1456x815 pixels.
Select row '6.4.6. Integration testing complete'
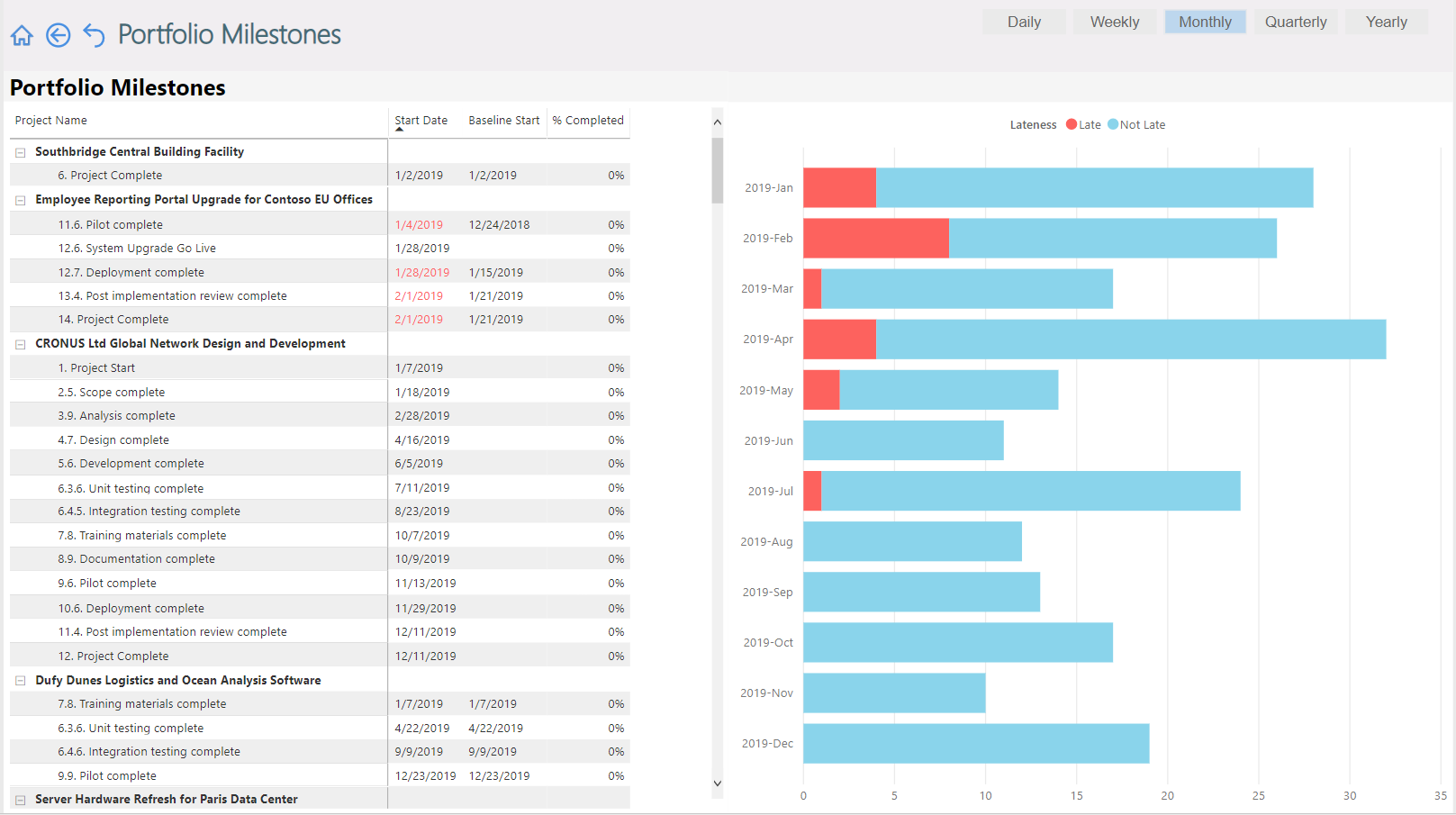coord(320,752)
